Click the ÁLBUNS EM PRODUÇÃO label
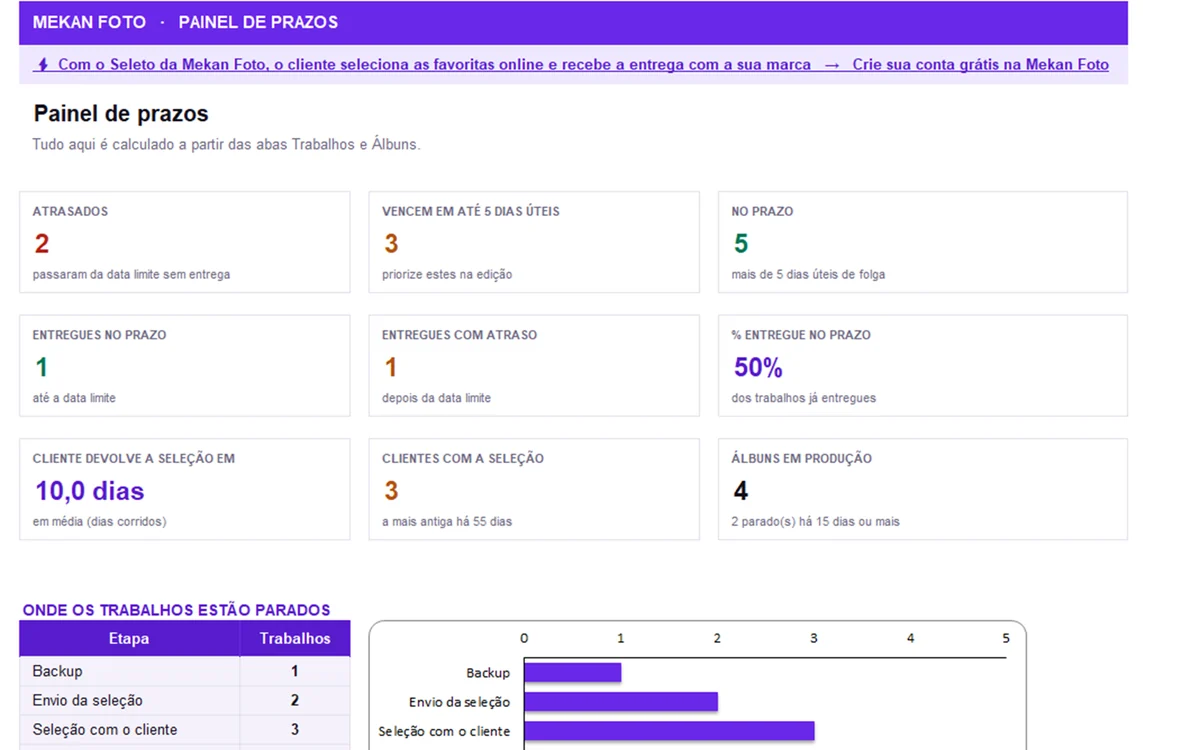The width and height of the screenshot is (1200, 750). tap(802, 459)
